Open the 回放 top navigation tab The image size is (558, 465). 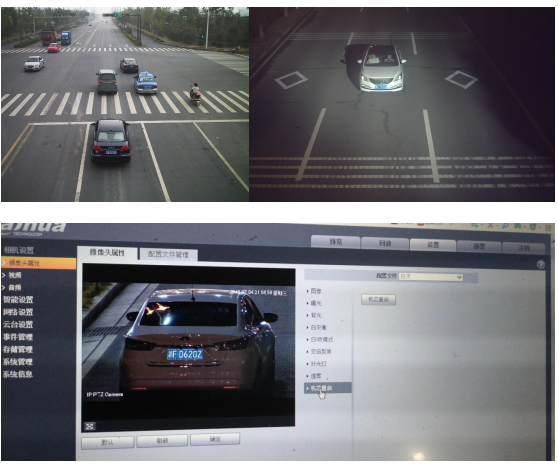pos(385,243)
